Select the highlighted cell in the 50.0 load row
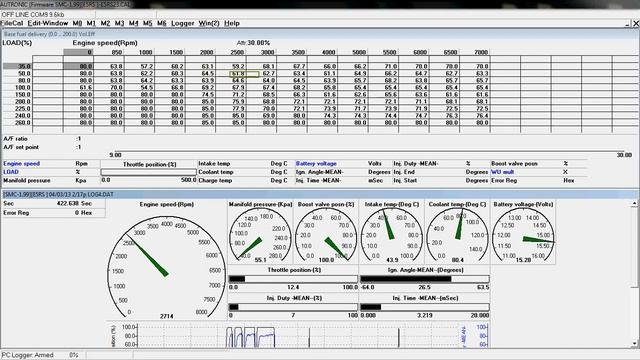This screenshot has height=360, width=640. pyautogui.click(x=244, y=74)
